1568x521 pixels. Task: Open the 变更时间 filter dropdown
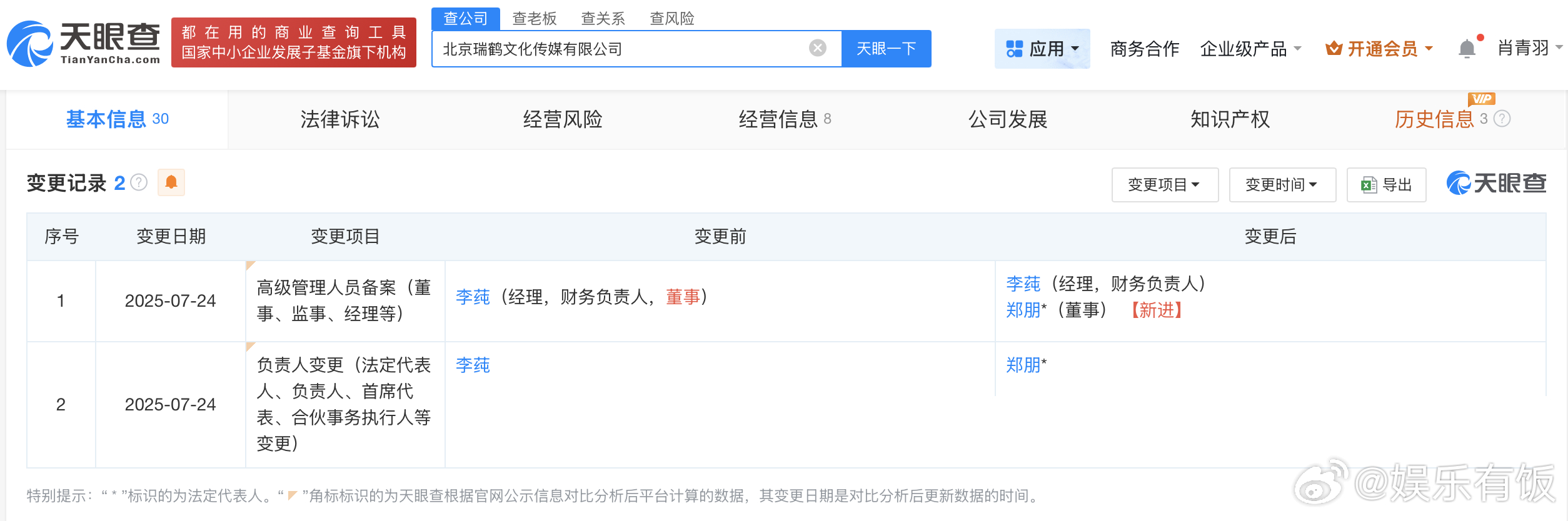[x=1282, y=185]
